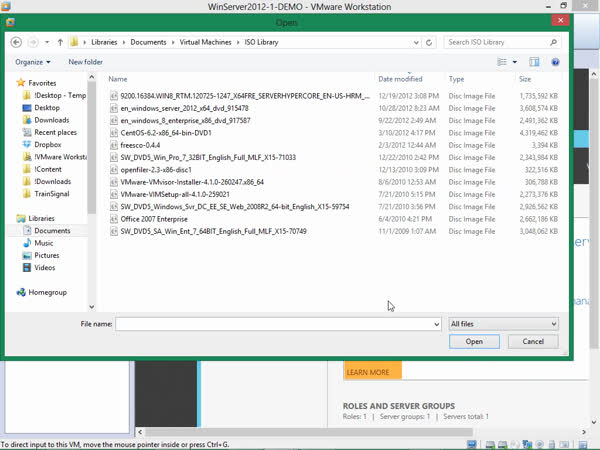This screenshot has height=450, width=600.
Task: Select en_windows_server_2012_x64_dvd_915478 file
Action: point(184,108)
